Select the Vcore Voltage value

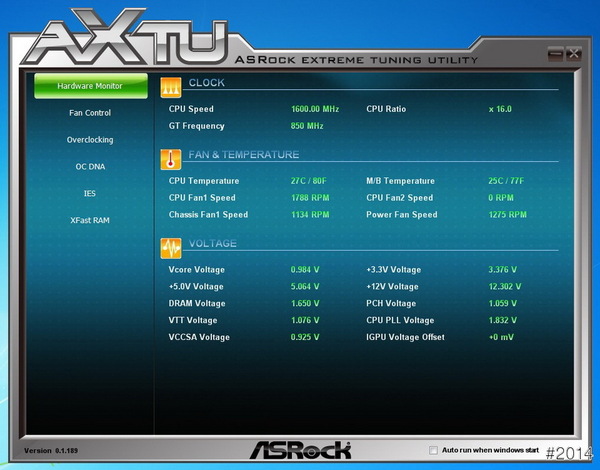(305, 270)
